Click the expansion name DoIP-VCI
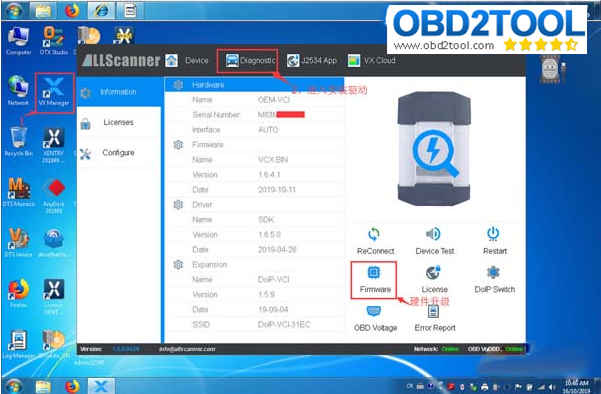The image size is (601, 394). coord(273,280)
